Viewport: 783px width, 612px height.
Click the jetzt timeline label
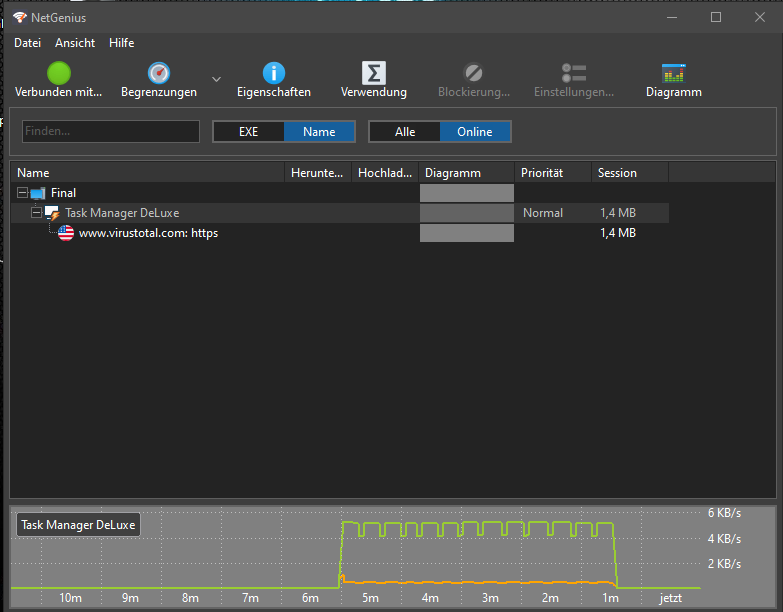click(x=671, y=598)
